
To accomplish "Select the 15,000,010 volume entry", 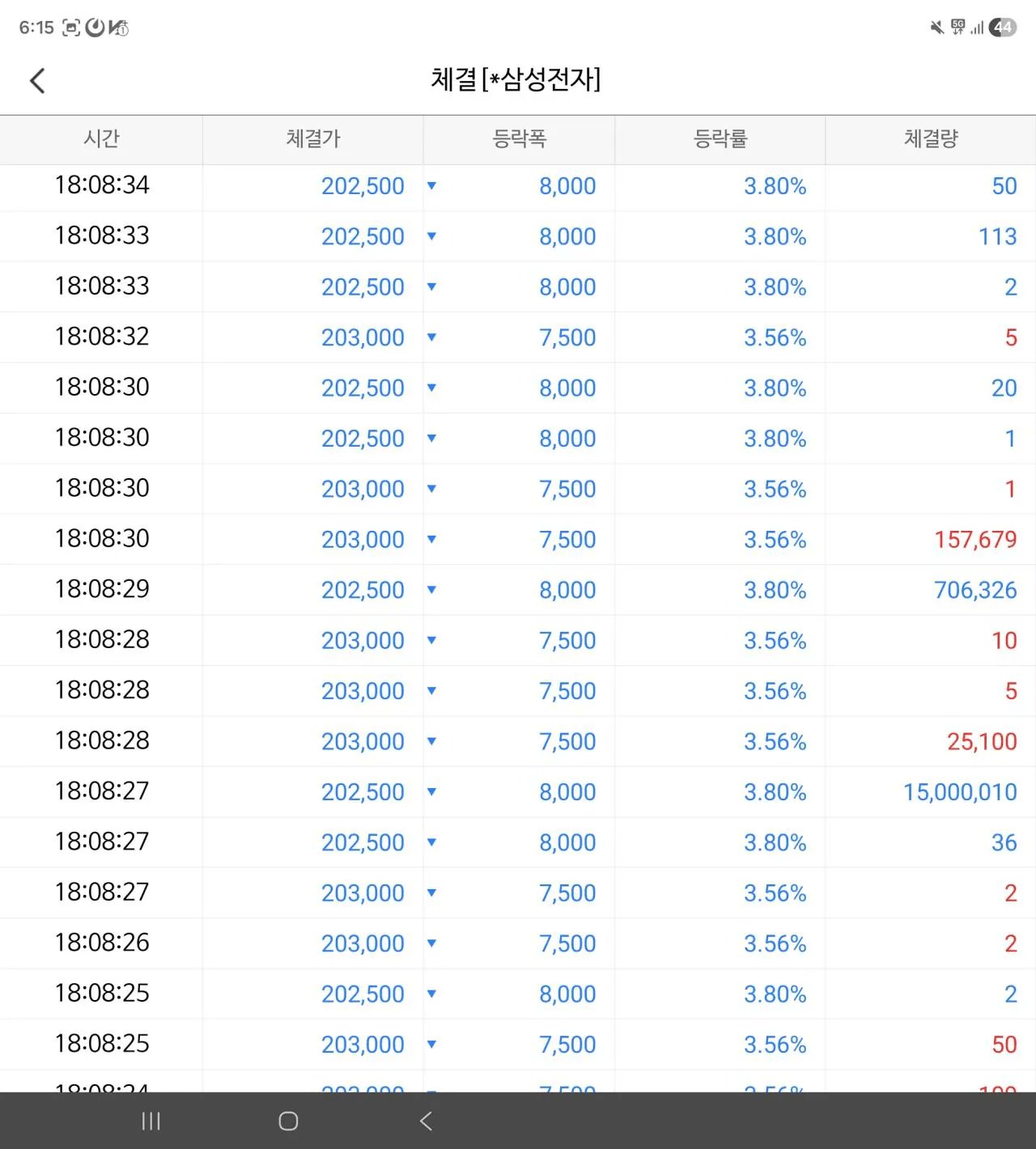I will tap(960, 792).
